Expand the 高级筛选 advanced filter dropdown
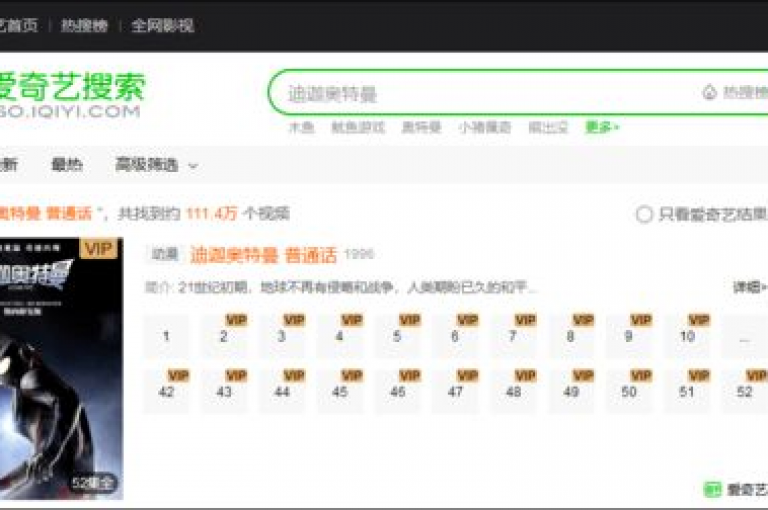 tap(156, 165)
